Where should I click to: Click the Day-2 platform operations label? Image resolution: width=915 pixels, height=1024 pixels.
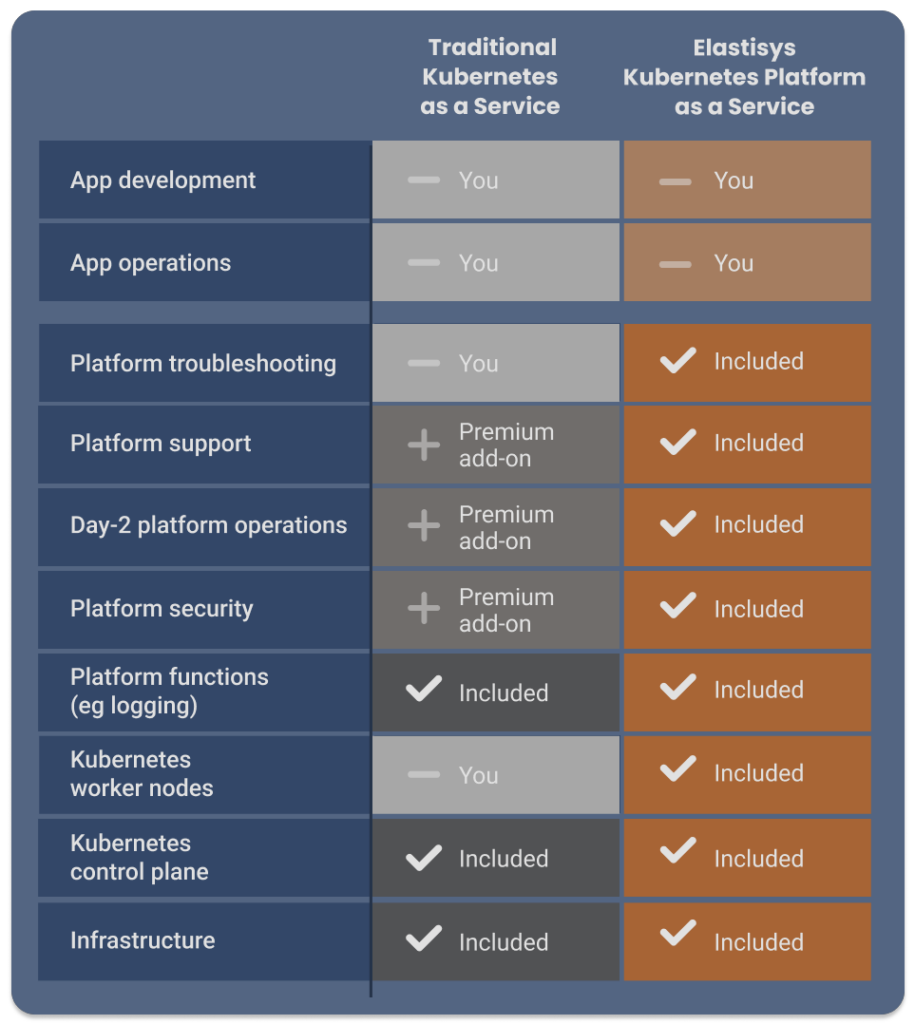[208, 525]
